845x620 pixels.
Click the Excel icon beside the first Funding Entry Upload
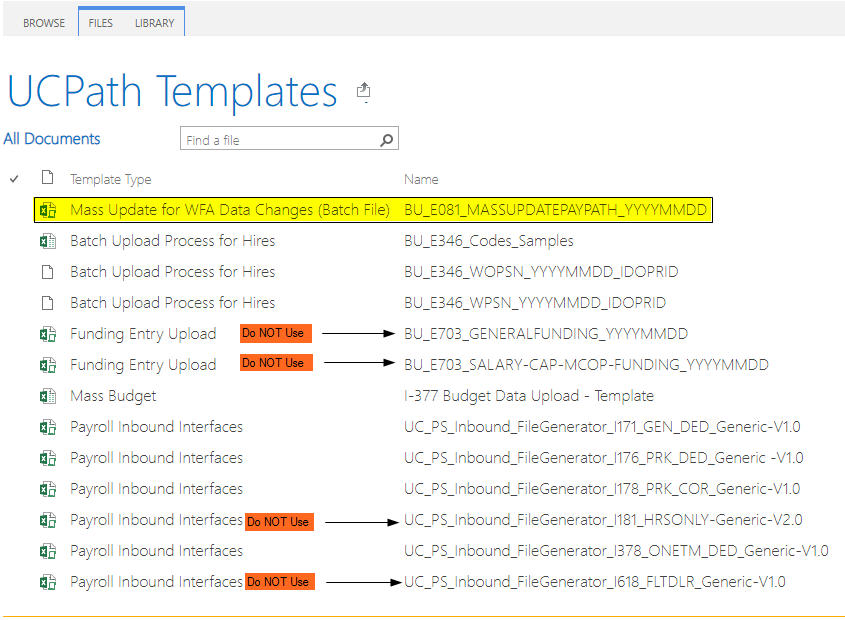click(47, 333)
